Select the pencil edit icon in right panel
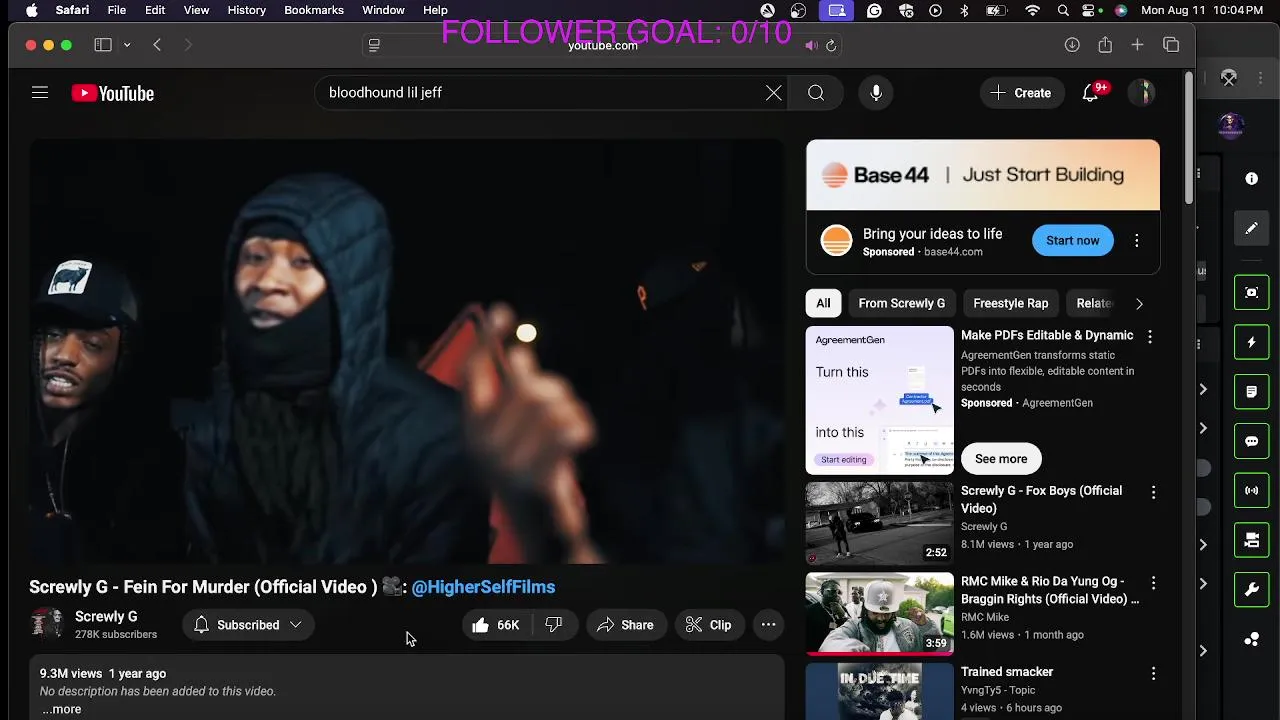Screen dimensions: 1280x720 [1252, 229]
